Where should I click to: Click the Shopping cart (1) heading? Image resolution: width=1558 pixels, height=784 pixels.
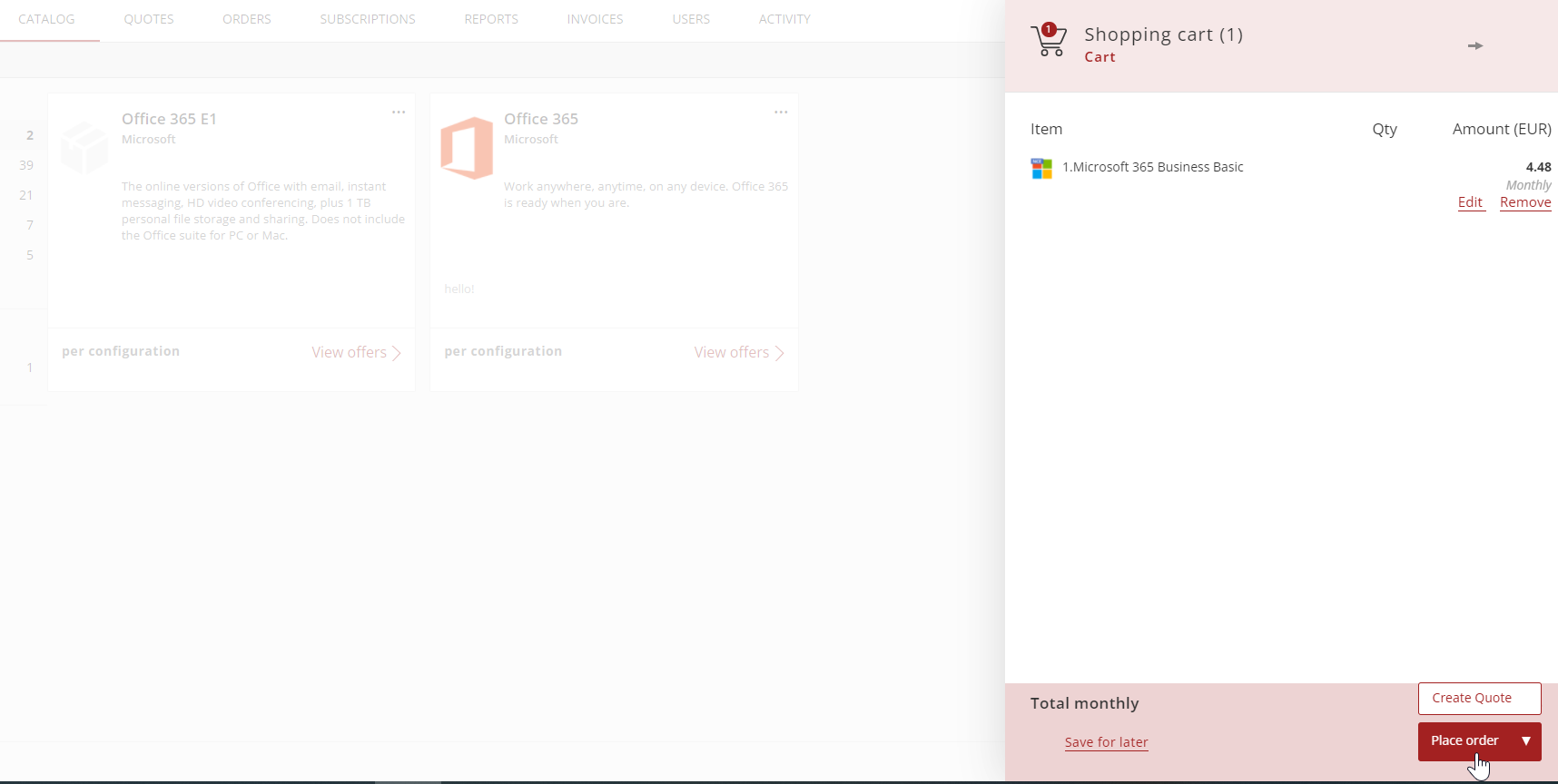coord(1164,34)
